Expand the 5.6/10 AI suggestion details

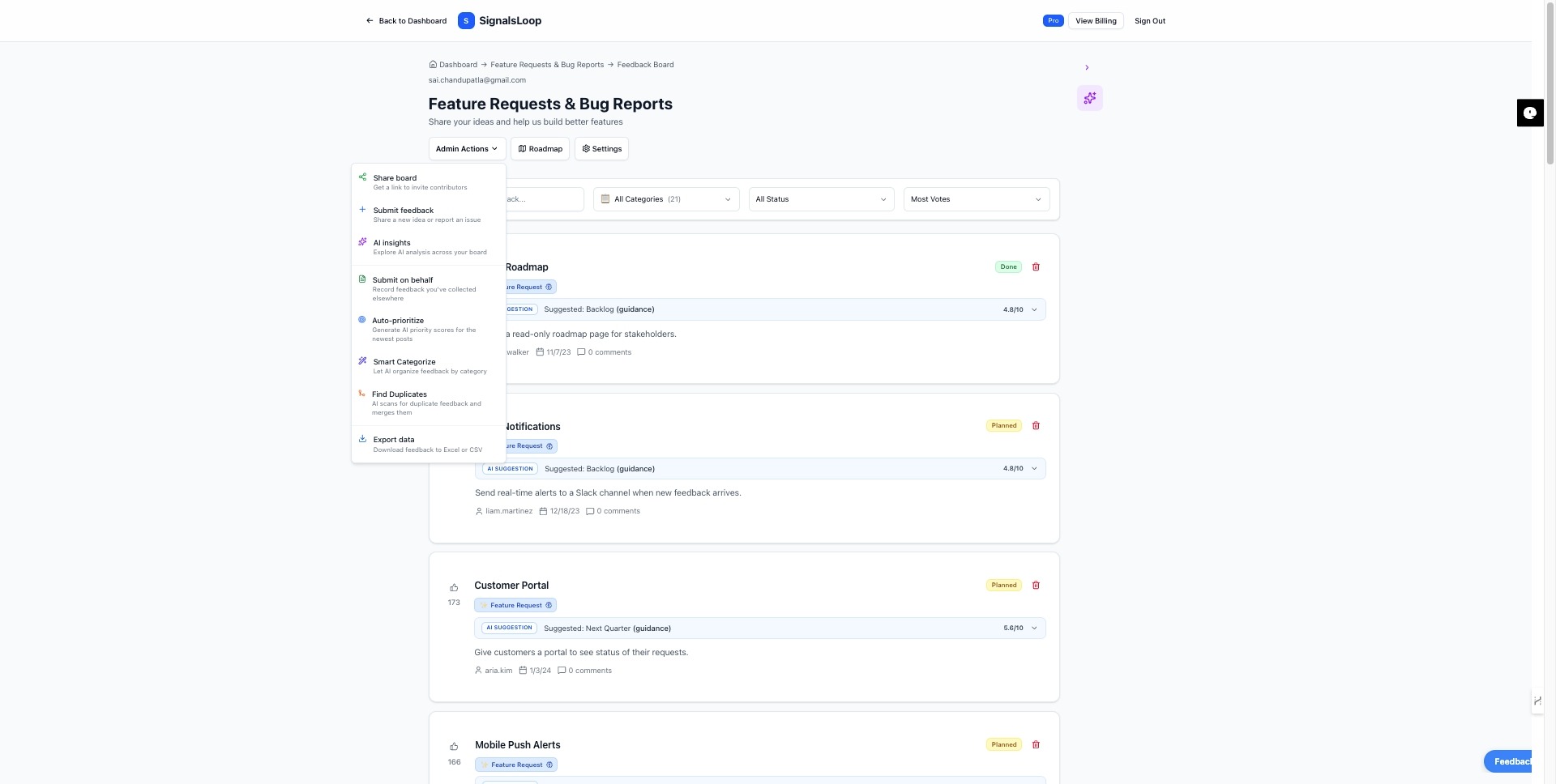pyautogui.click(x=1035, y=628)
